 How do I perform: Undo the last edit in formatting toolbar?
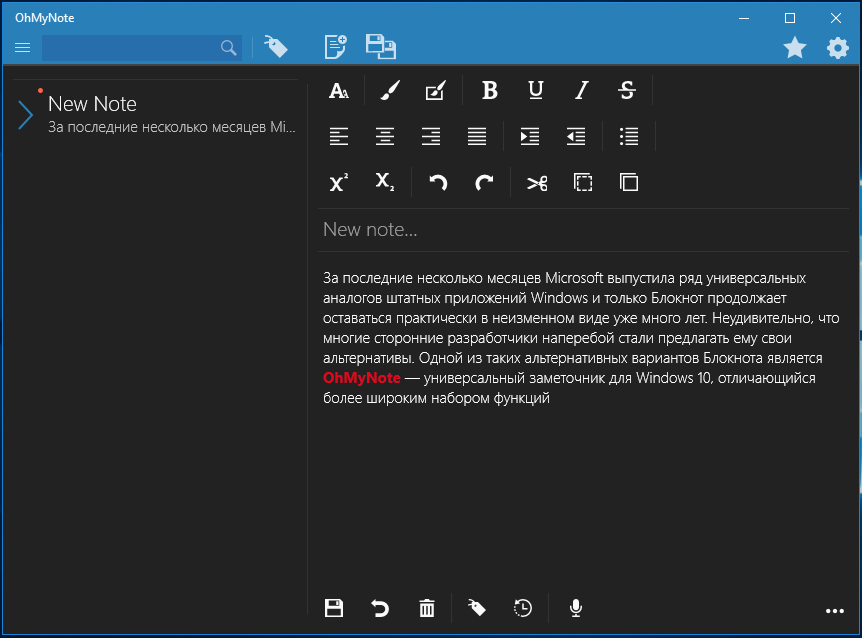click(x=438, y=182)
